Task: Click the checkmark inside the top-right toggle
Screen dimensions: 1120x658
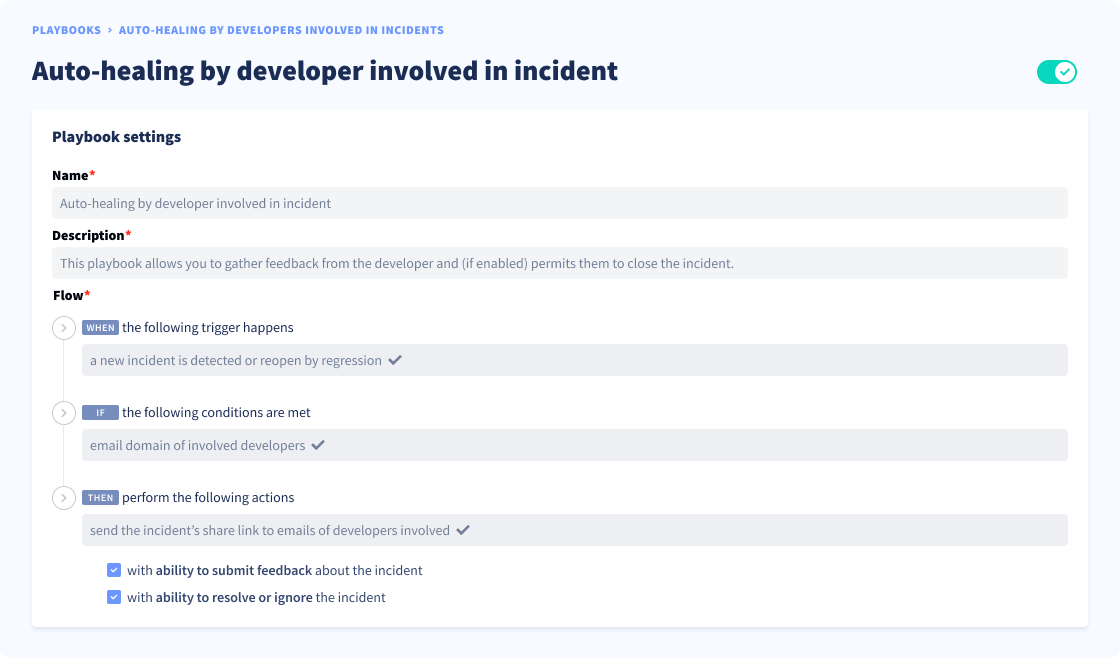Action: (x=1063, y=71)
